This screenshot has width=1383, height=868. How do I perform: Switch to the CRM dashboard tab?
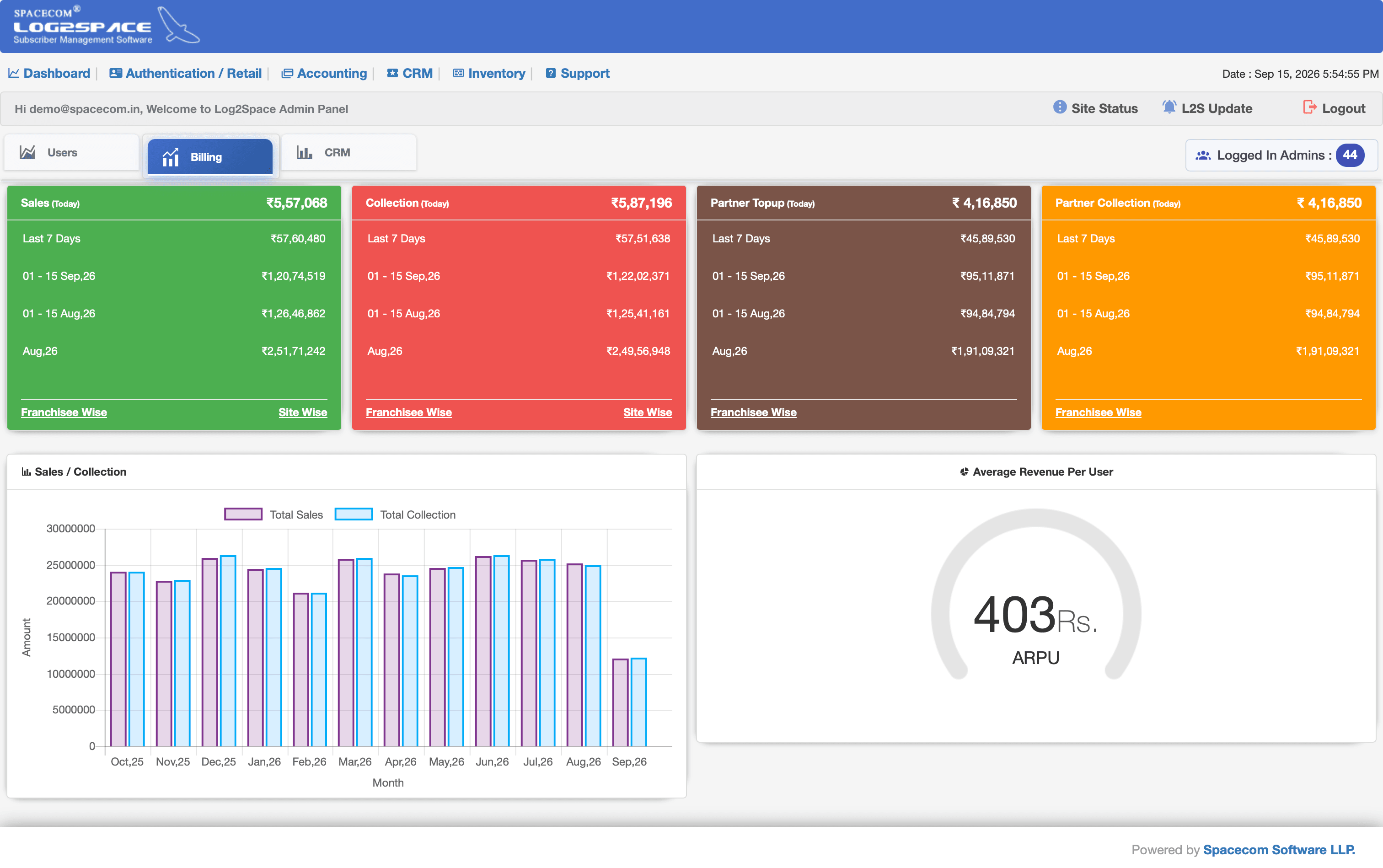[349, 152]
